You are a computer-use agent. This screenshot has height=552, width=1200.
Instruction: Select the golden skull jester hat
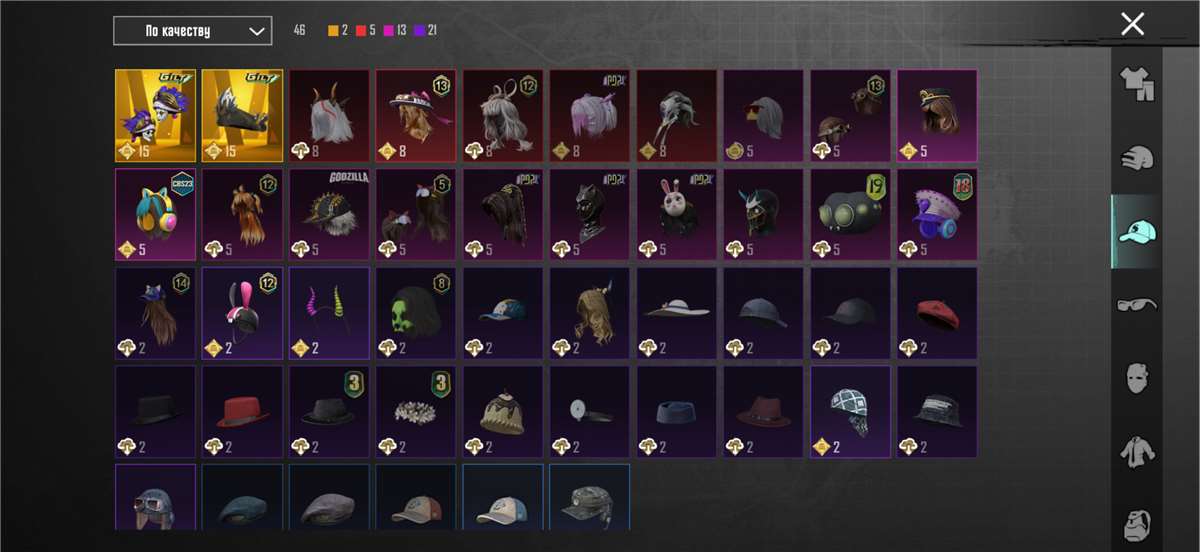[x=155, y=115]
